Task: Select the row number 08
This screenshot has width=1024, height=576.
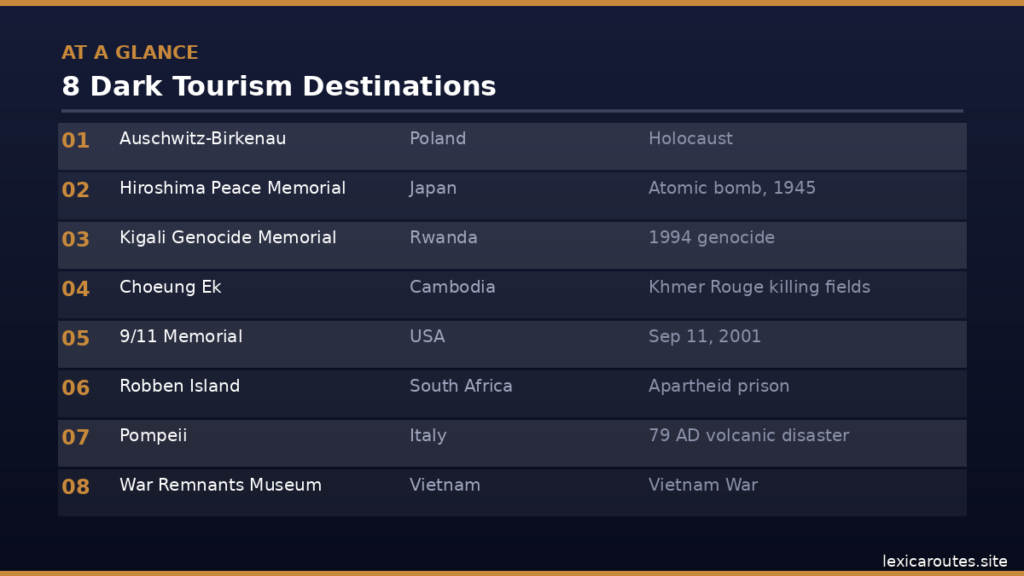Action: (x=75, y=488)
